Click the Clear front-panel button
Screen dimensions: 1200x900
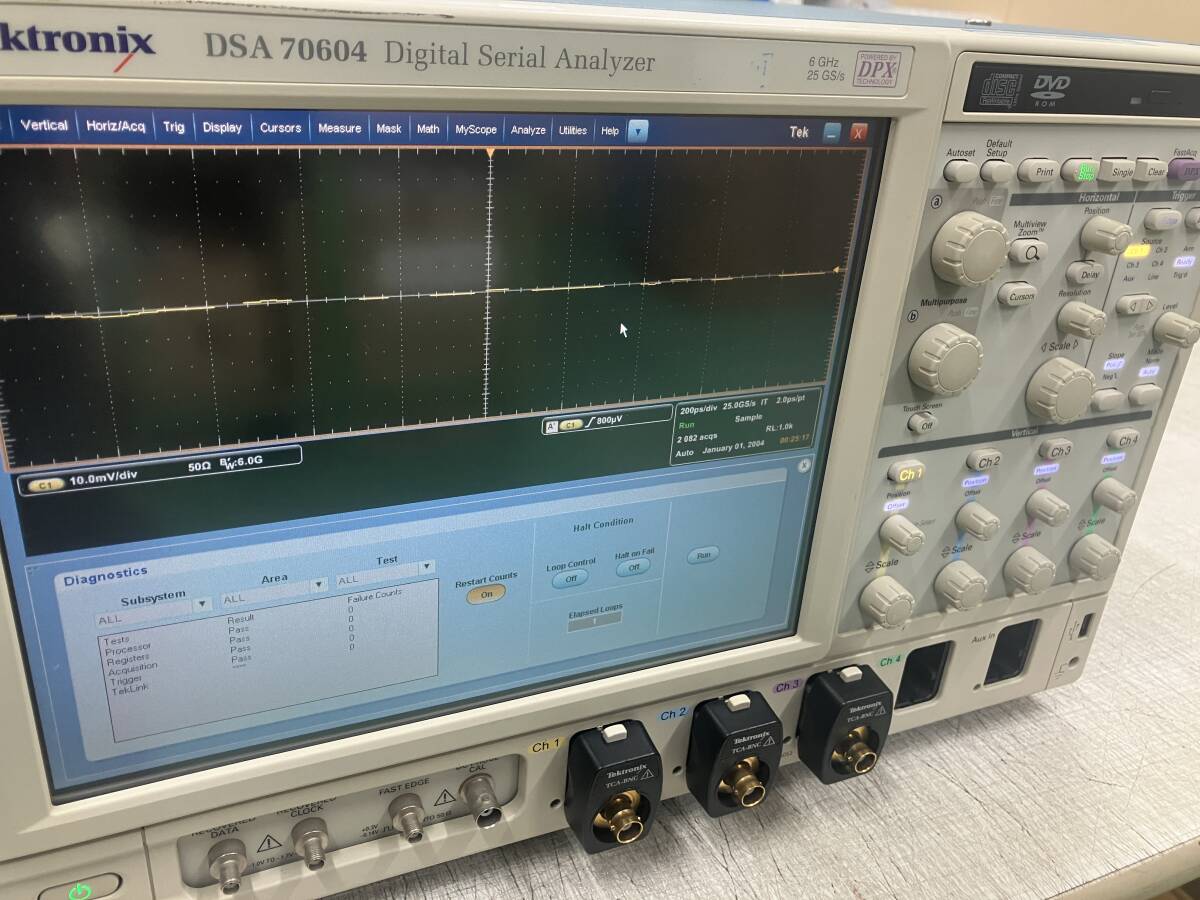(x=1152, y=171)
